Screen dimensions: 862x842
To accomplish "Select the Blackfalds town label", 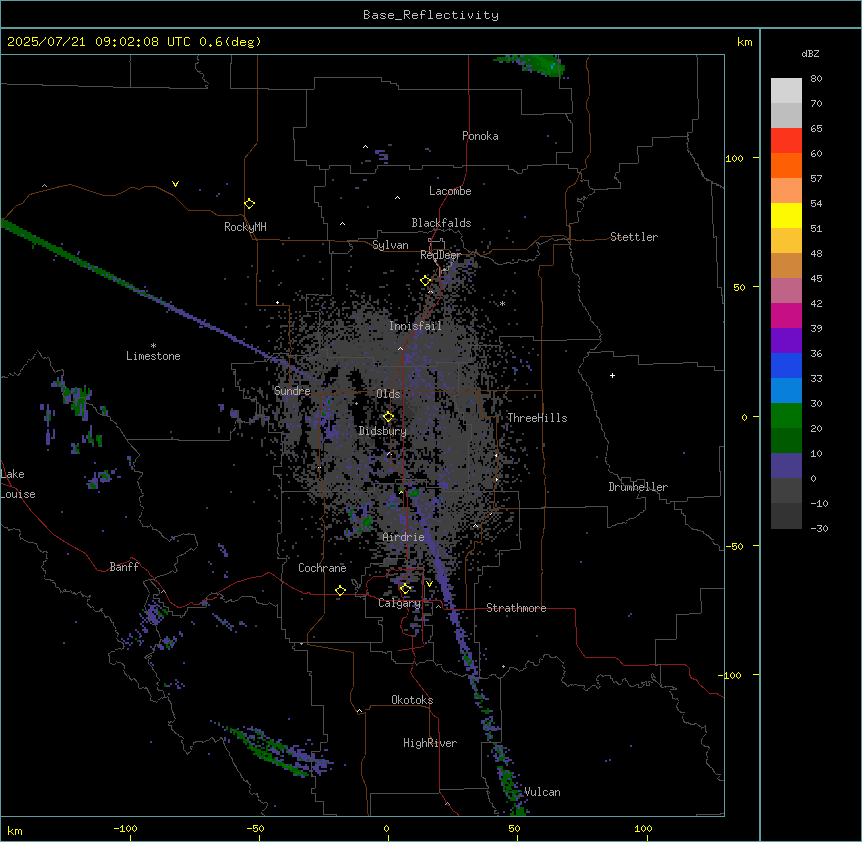I will 441,223.
